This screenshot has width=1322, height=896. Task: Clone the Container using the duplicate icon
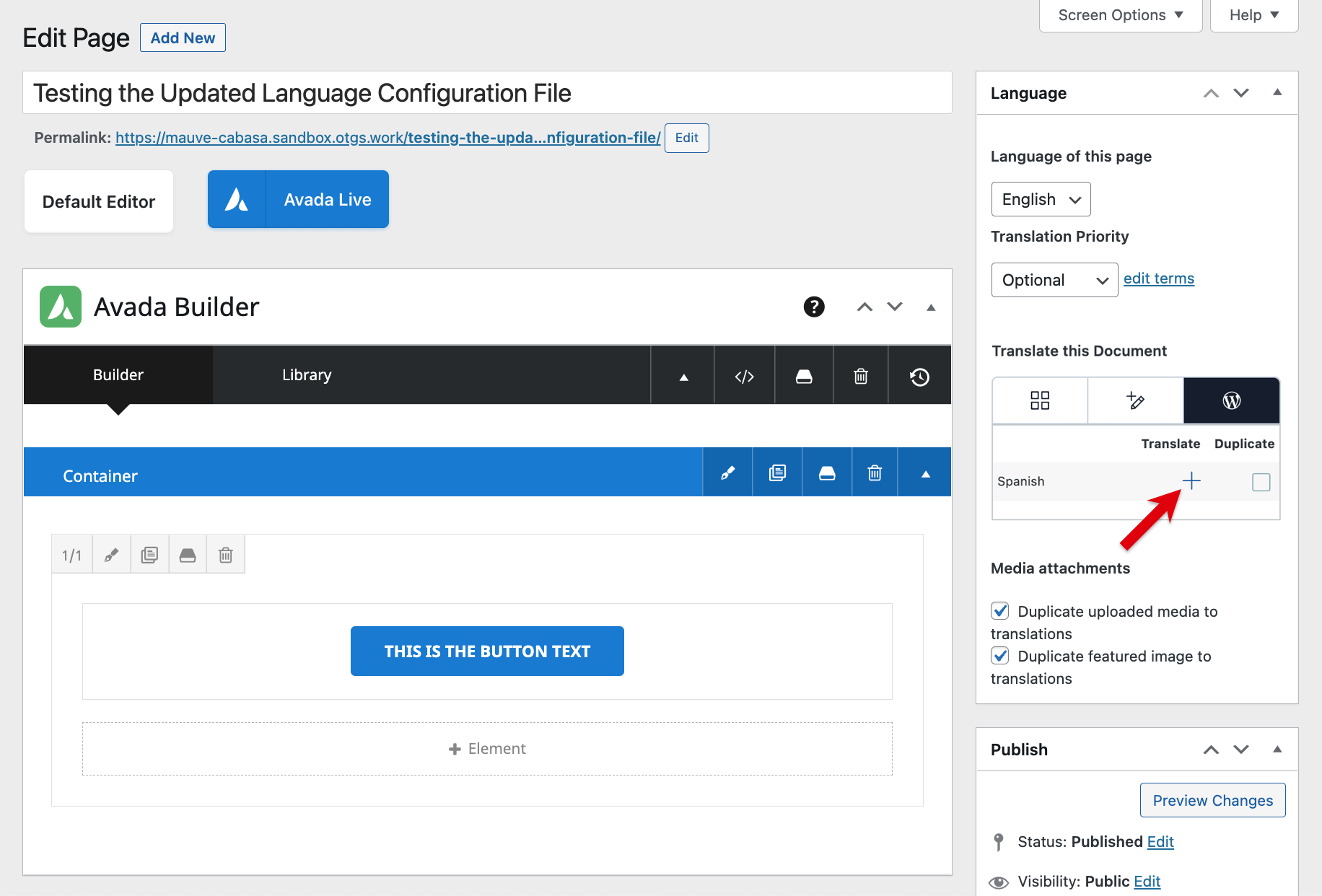pos(777,473)
